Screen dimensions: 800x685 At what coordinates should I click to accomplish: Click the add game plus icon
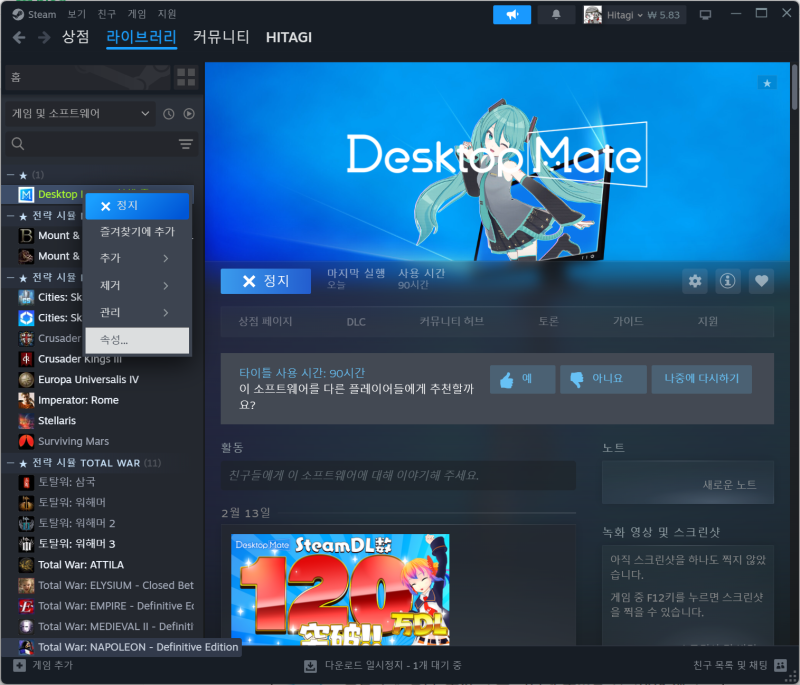pos(19,665)
